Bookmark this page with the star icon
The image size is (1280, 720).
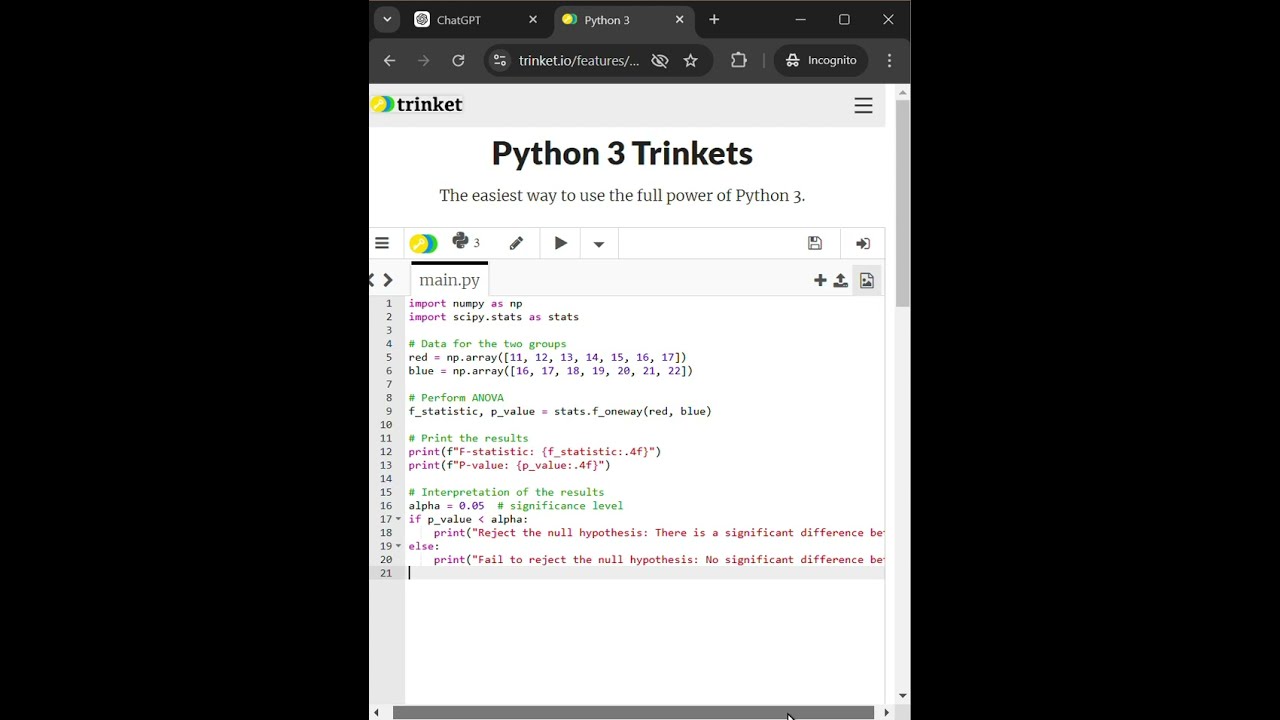pyautogui.click(x=690, y=61)
